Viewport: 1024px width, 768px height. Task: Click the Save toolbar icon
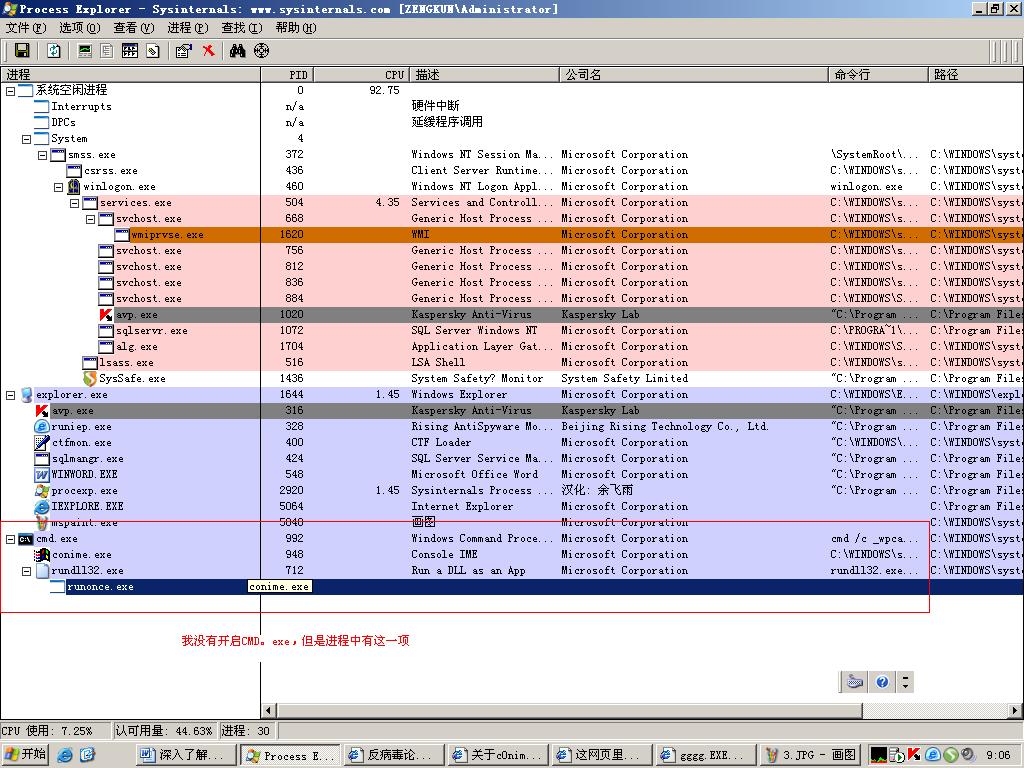pos(21,51)
